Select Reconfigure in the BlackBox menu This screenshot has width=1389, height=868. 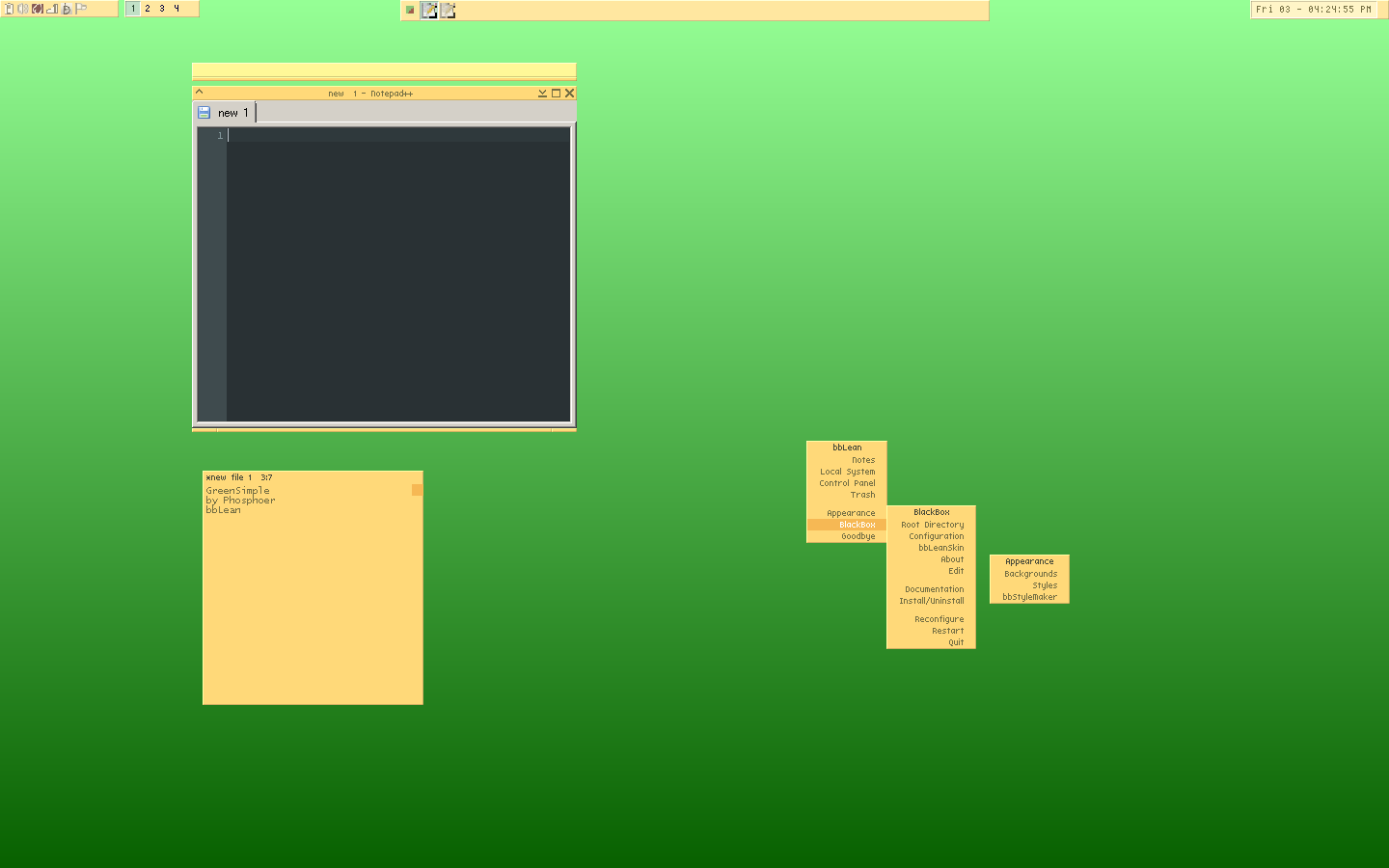point(939,619)
